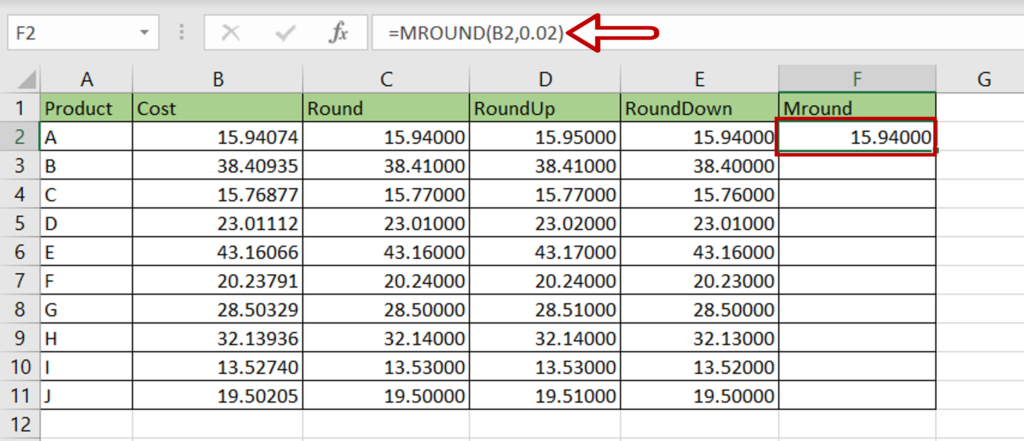
Task: Click the Insert Function fx icon
Action: pyautogui.click(x=338, y=33)
